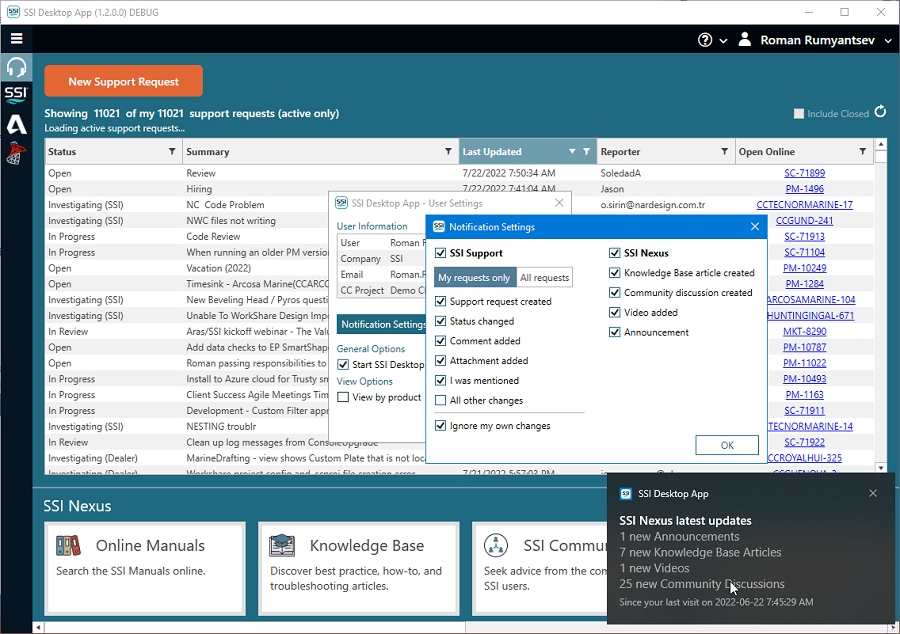Uncheck Ignore my own changes
Screen dimensions: 900x634
[440, 426]
